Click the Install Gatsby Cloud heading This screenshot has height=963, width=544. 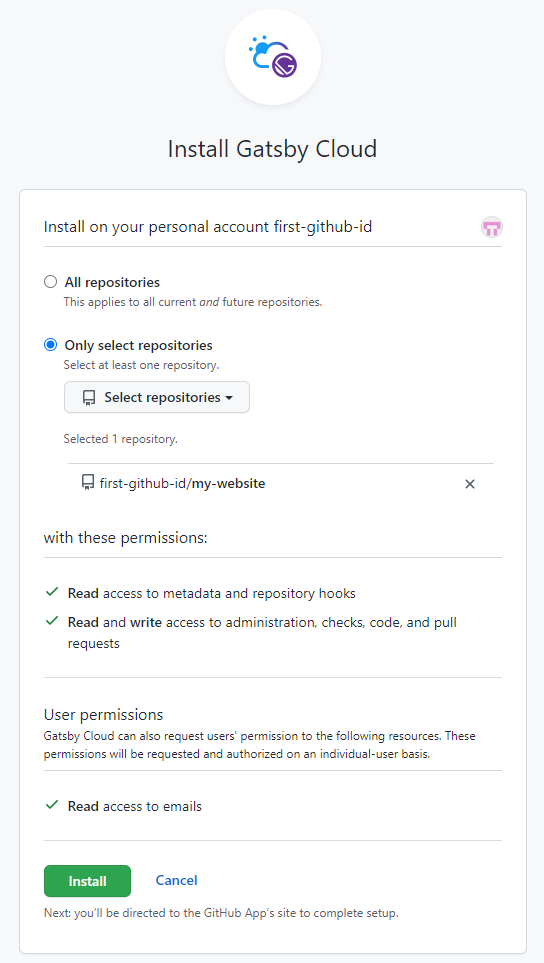coord(273,149)
